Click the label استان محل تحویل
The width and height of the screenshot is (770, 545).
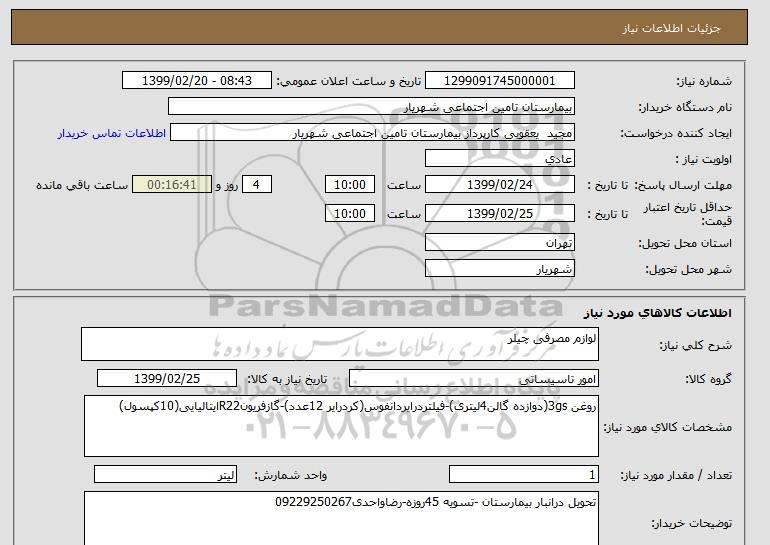pos(685,243)
